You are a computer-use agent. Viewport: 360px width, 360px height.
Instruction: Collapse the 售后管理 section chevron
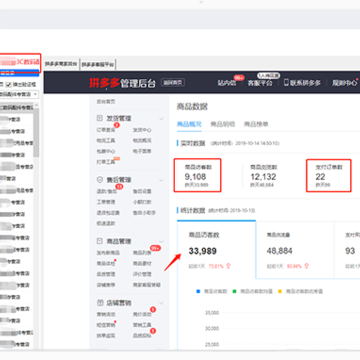tap(161, 180)
